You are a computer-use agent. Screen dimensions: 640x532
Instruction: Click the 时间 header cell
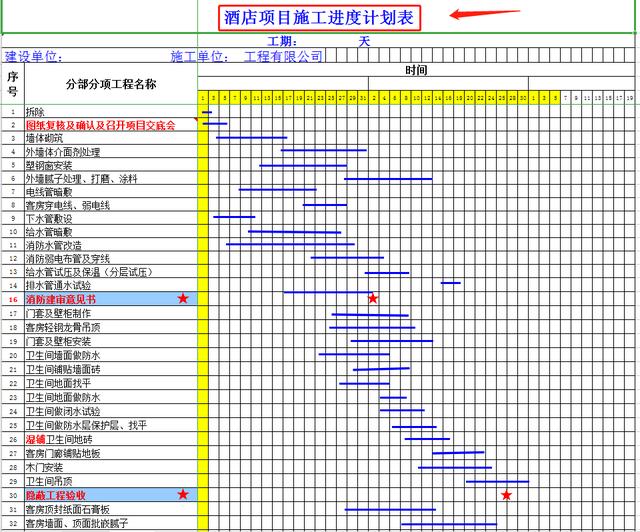click(x=416, y=70)
